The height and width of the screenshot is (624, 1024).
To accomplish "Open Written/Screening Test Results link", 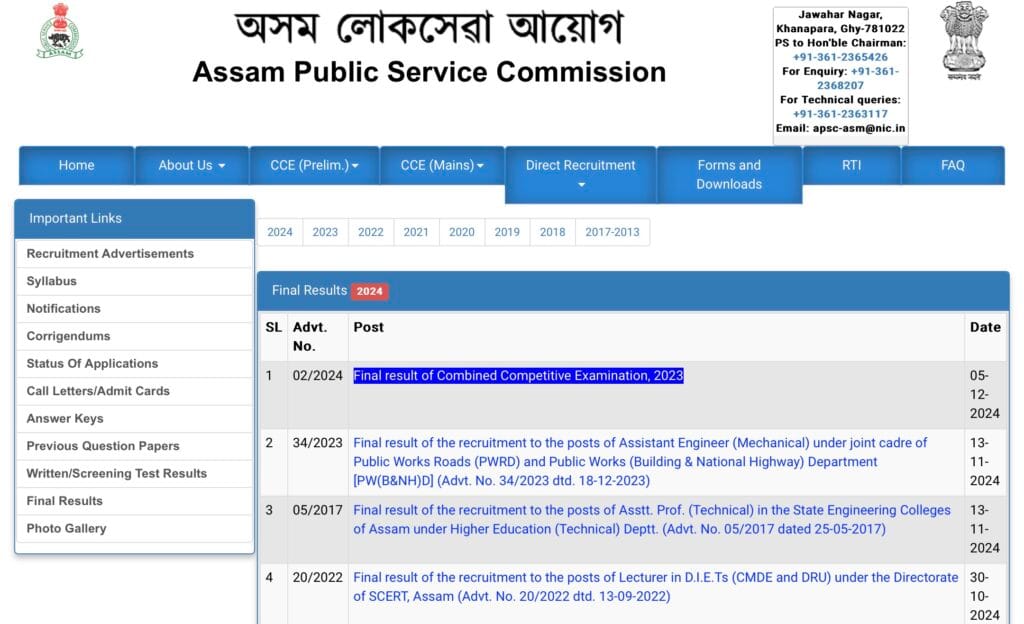I will [135, 473].
